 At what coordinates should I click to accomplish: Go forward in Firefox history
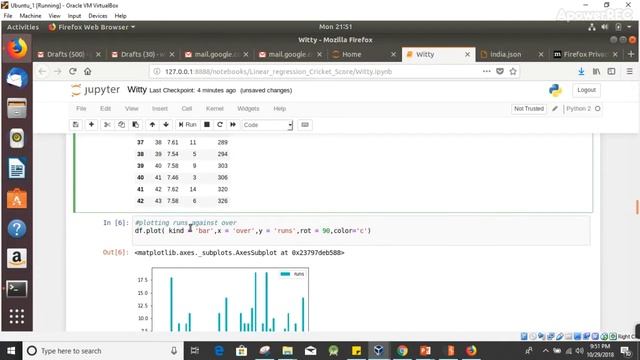[x=58, y=71]
